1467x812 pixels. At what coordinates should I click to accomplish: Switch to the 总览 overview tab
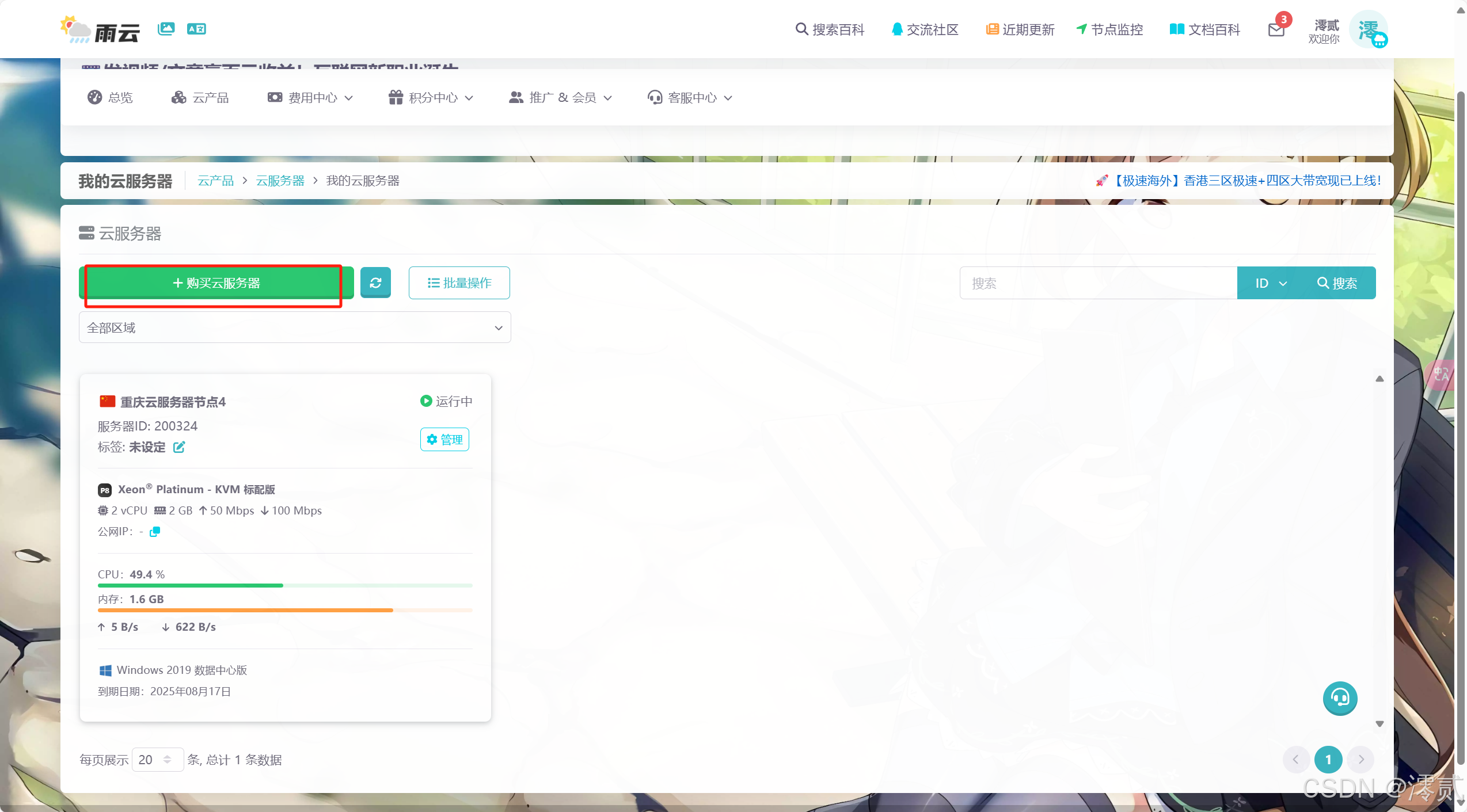click(109, 97)
